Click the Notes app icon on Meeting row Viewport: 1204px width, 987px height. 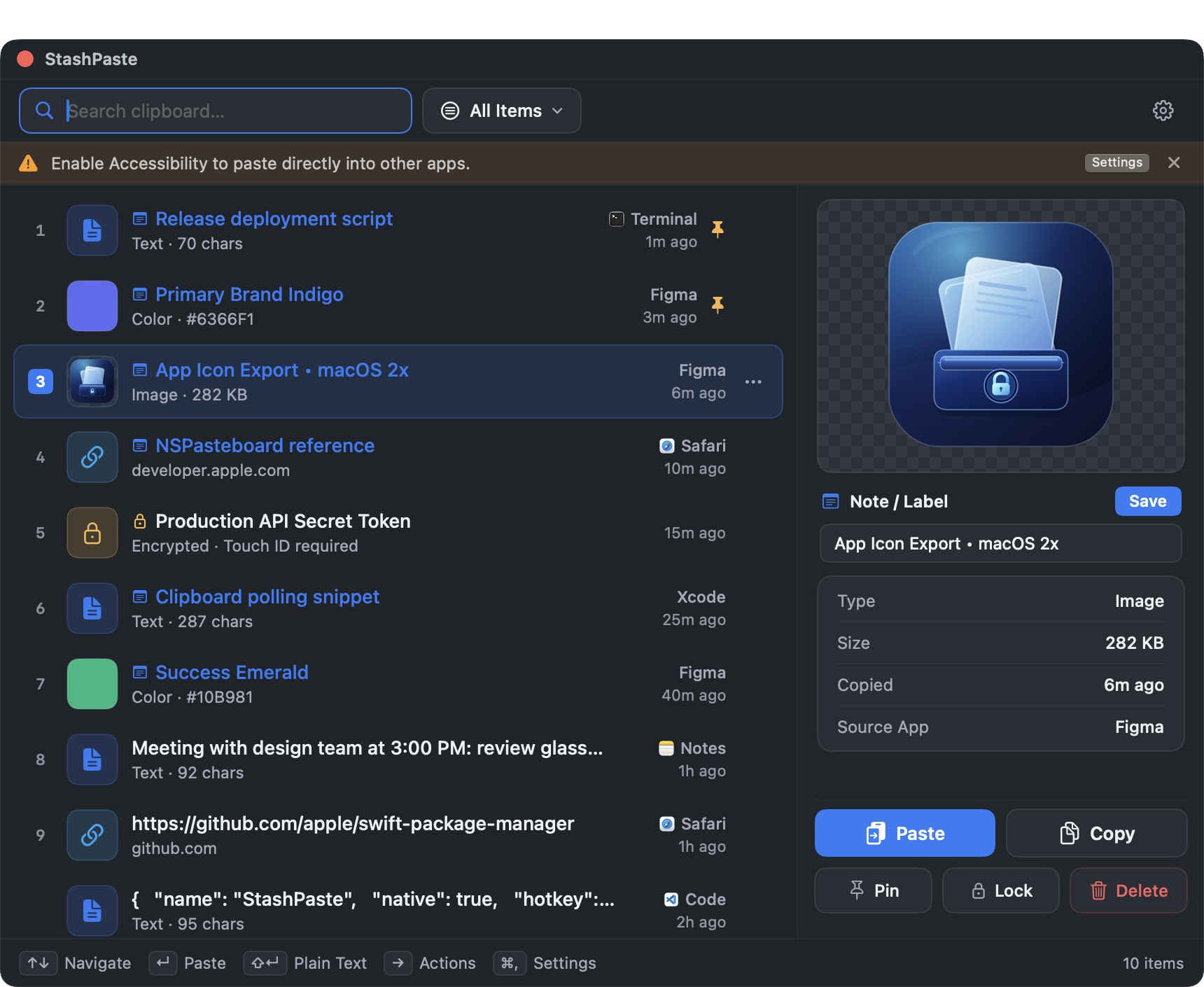pos(666,748)
